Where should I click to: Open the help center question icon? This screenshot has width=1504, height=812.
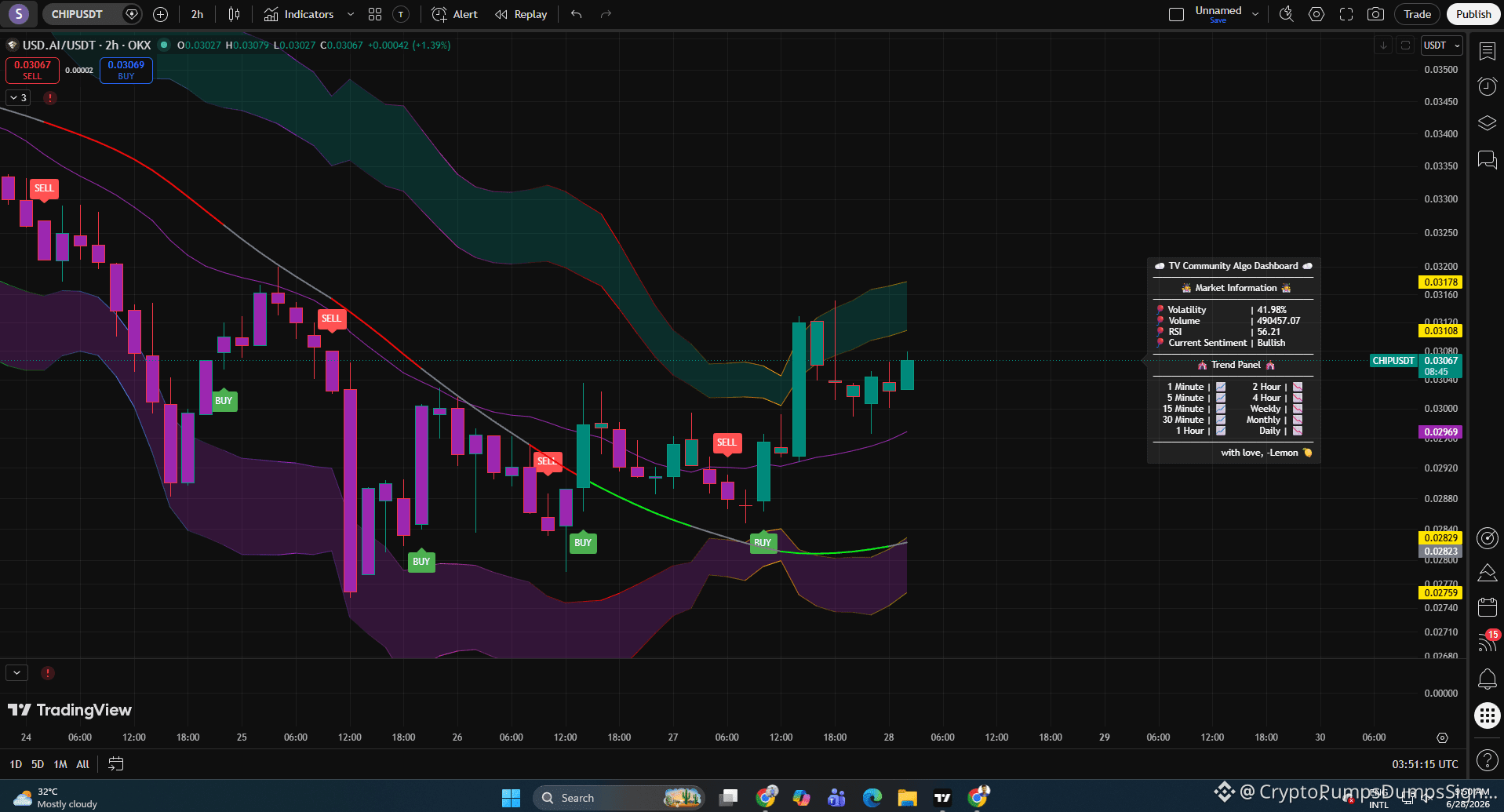point(1487,759)
